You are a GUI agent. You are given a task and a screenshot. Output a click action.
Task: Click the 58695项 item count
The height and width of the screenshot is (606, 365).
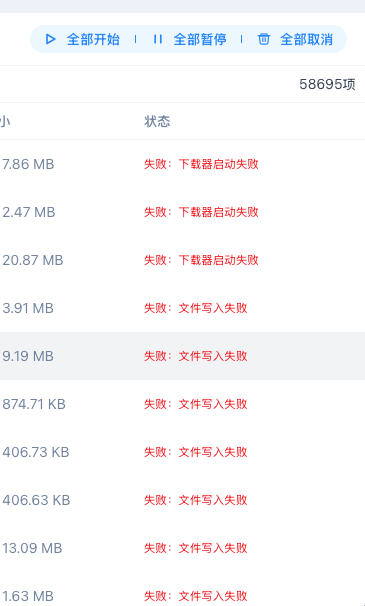pos(327,84)
